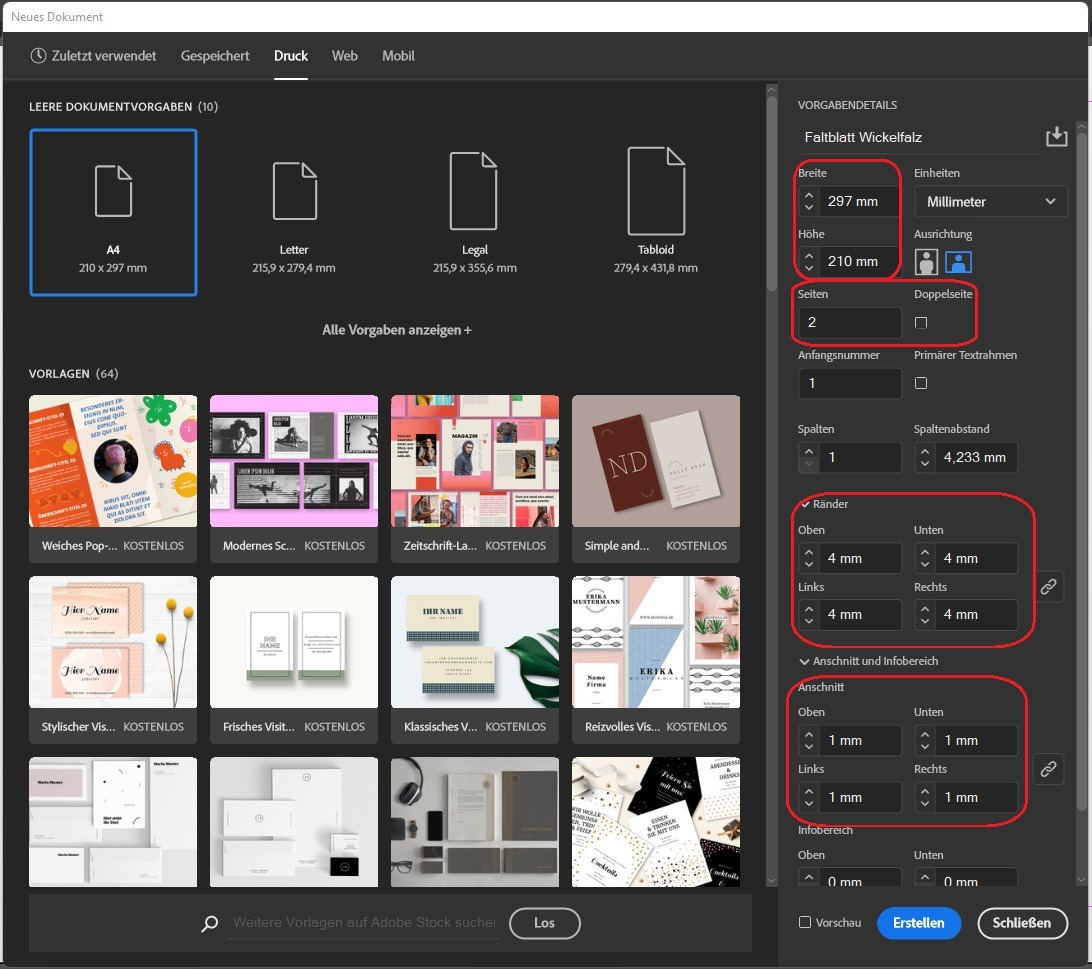This screenshot has width=1092, height=969.
Task: Click the search magnifier icon for Adobe Stock
Action: point(210,923)
